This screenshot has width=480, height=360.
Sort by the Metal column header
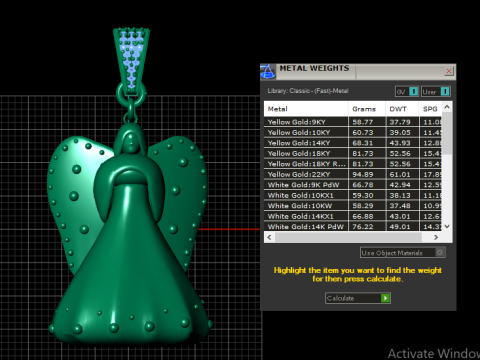(x=306, y=109)
